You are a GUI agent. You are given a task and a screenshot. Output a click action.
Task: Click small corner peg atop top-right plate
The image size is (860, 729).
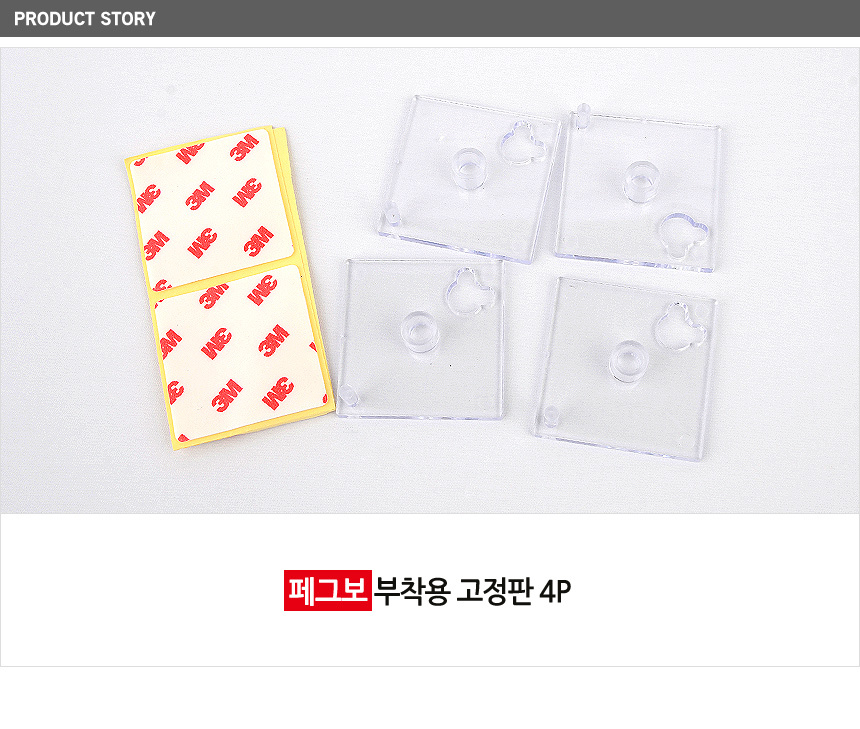click(582, 115)
